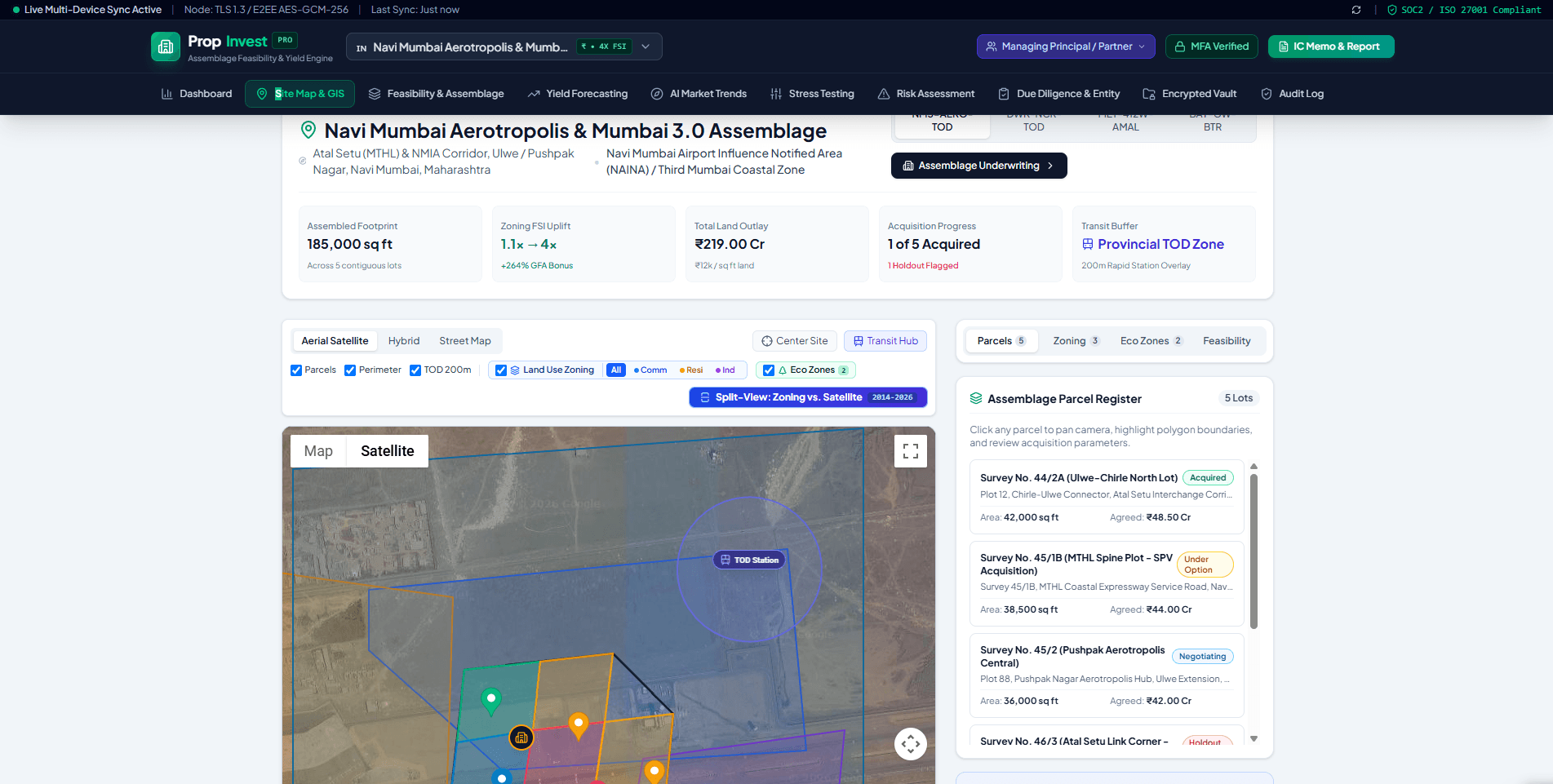Open the project selector dropdown

pyautogui.click(x=504, y=47)
